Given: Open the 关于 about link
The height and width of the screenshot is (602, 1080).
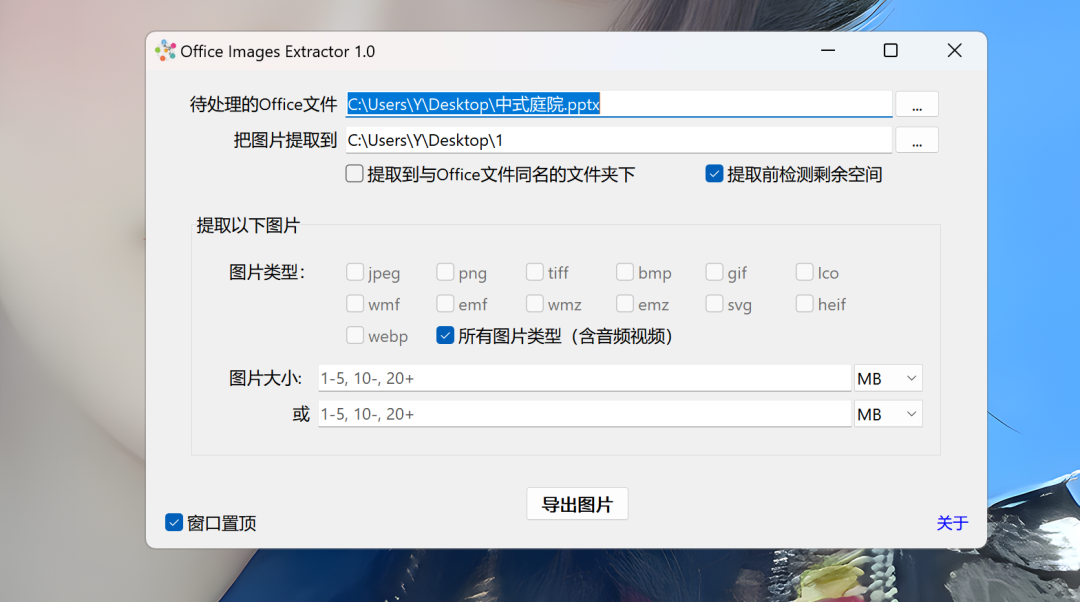Looking at the screenshot, I should (953, 523).
